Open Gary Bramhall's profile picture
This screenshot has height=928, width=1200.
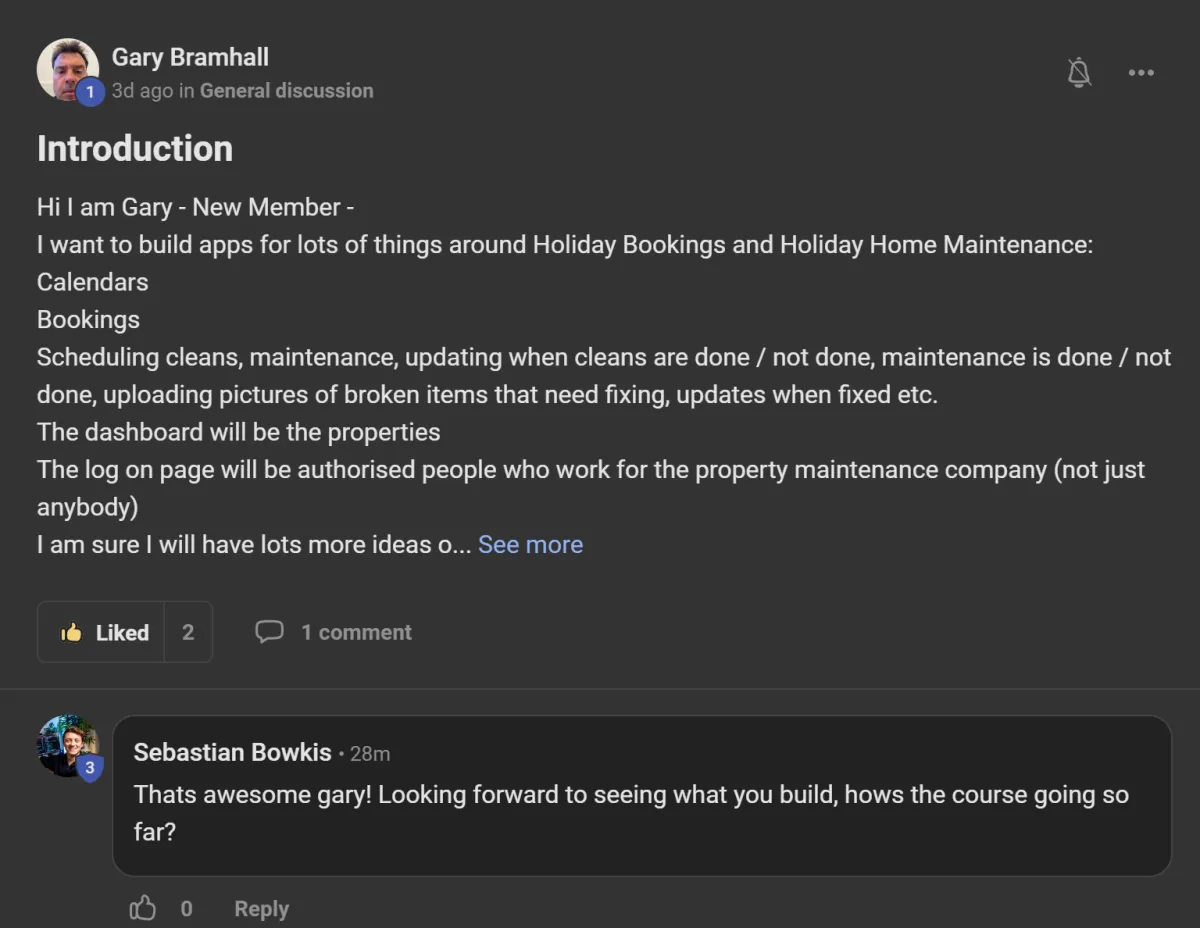coord(67,69)
